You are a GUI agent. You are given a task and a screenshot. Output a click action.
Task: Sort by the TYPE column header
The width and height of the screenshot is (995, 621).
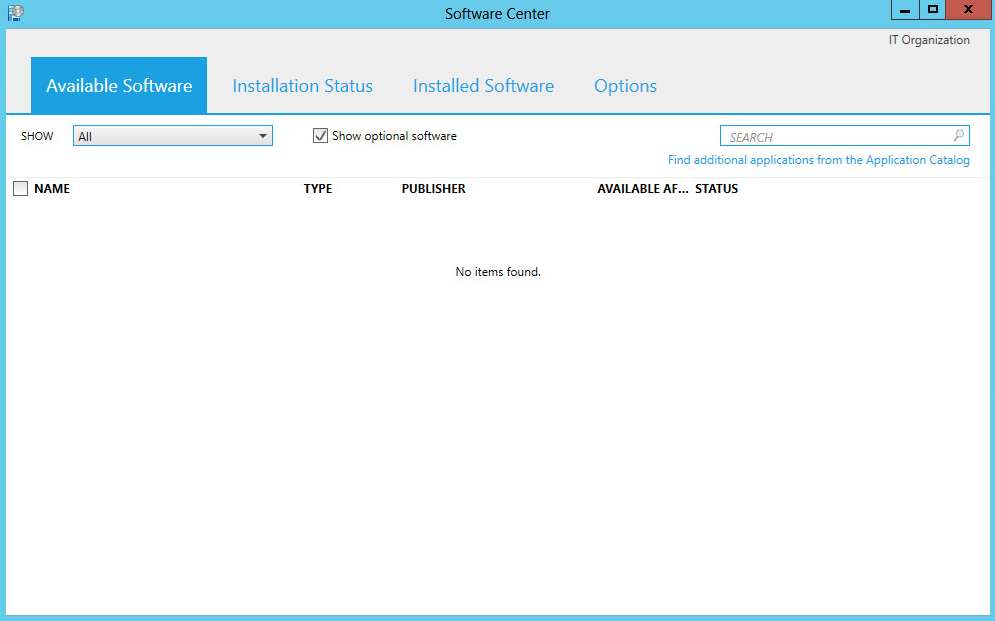click(x=318, y=188)
